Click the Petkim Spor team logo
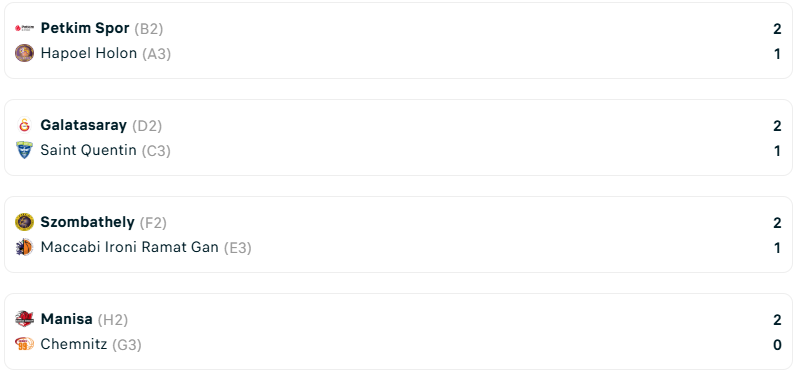 [x=24, y=28]
